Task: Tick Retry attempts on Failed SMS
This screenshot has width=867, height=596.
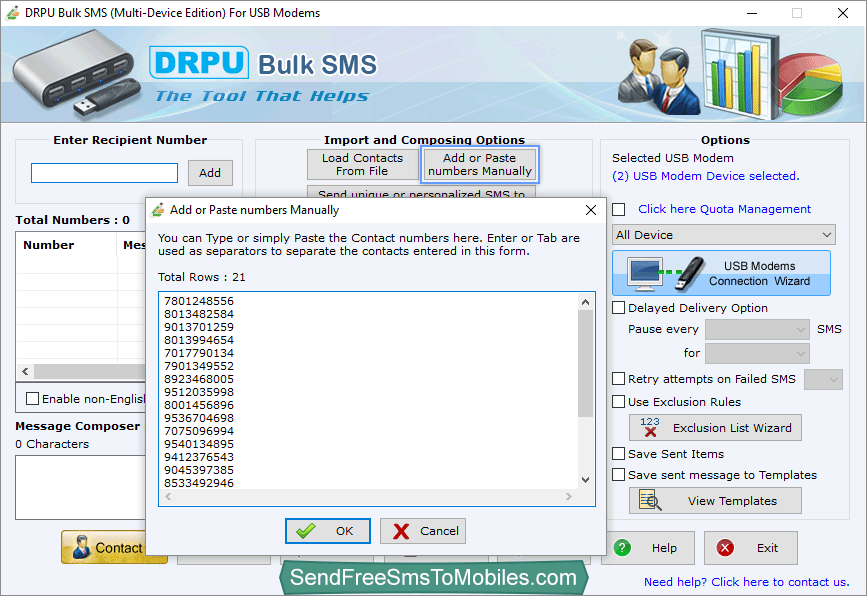Action: click(619, 379)
